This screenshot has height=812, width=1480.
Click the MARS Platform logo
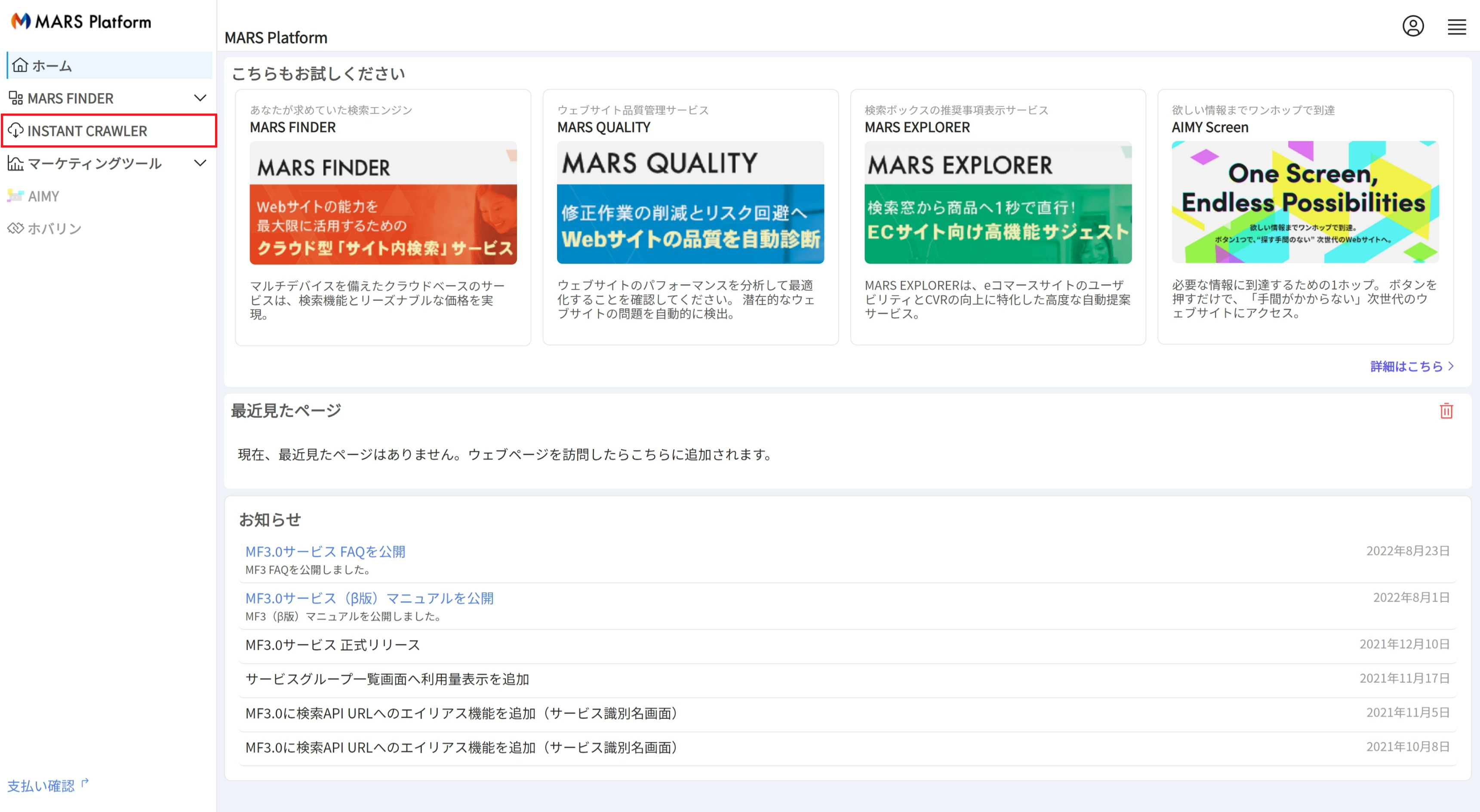click(x=81, y=22)
